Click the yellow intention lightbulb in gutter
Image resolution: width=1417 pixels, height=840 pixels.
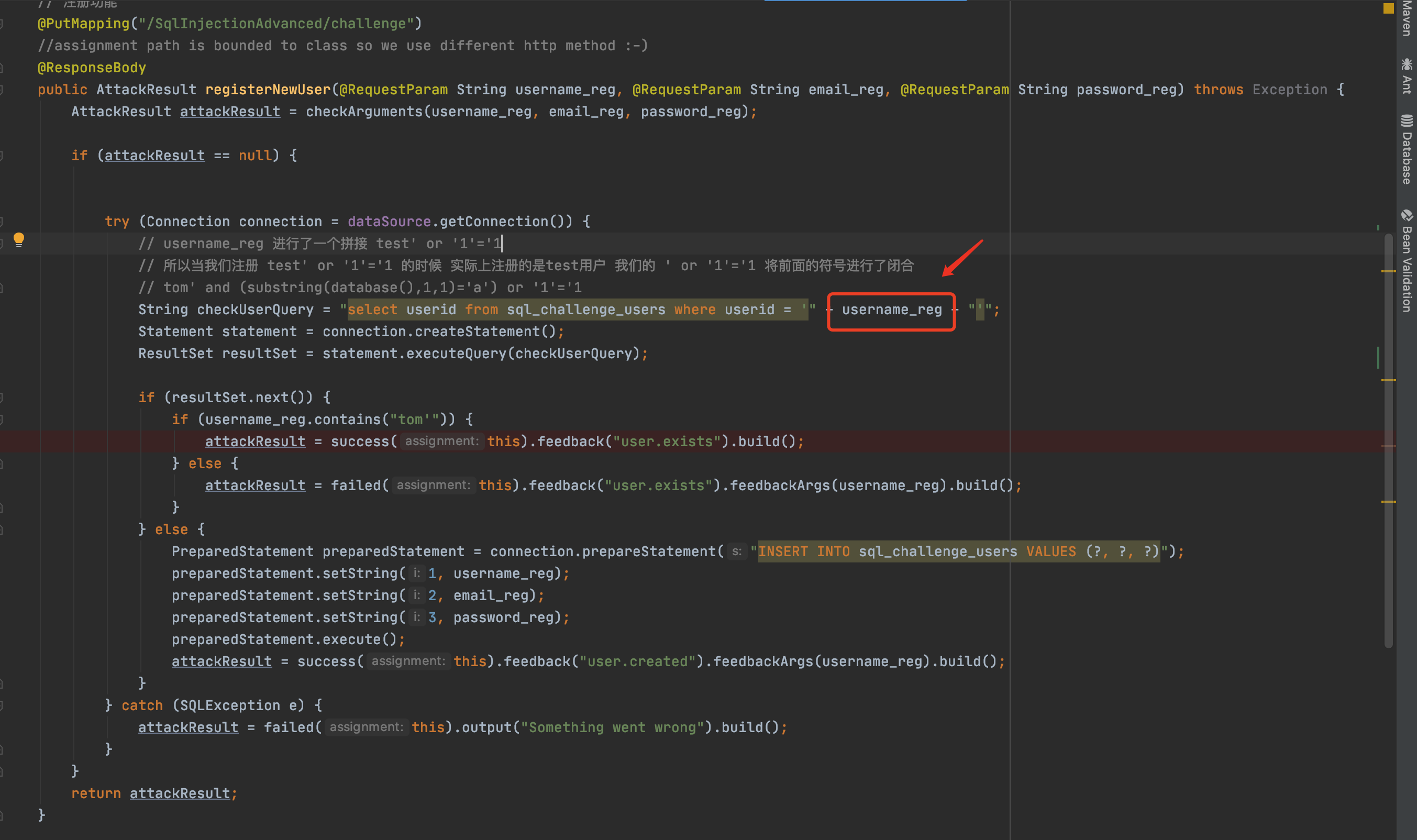19,239
